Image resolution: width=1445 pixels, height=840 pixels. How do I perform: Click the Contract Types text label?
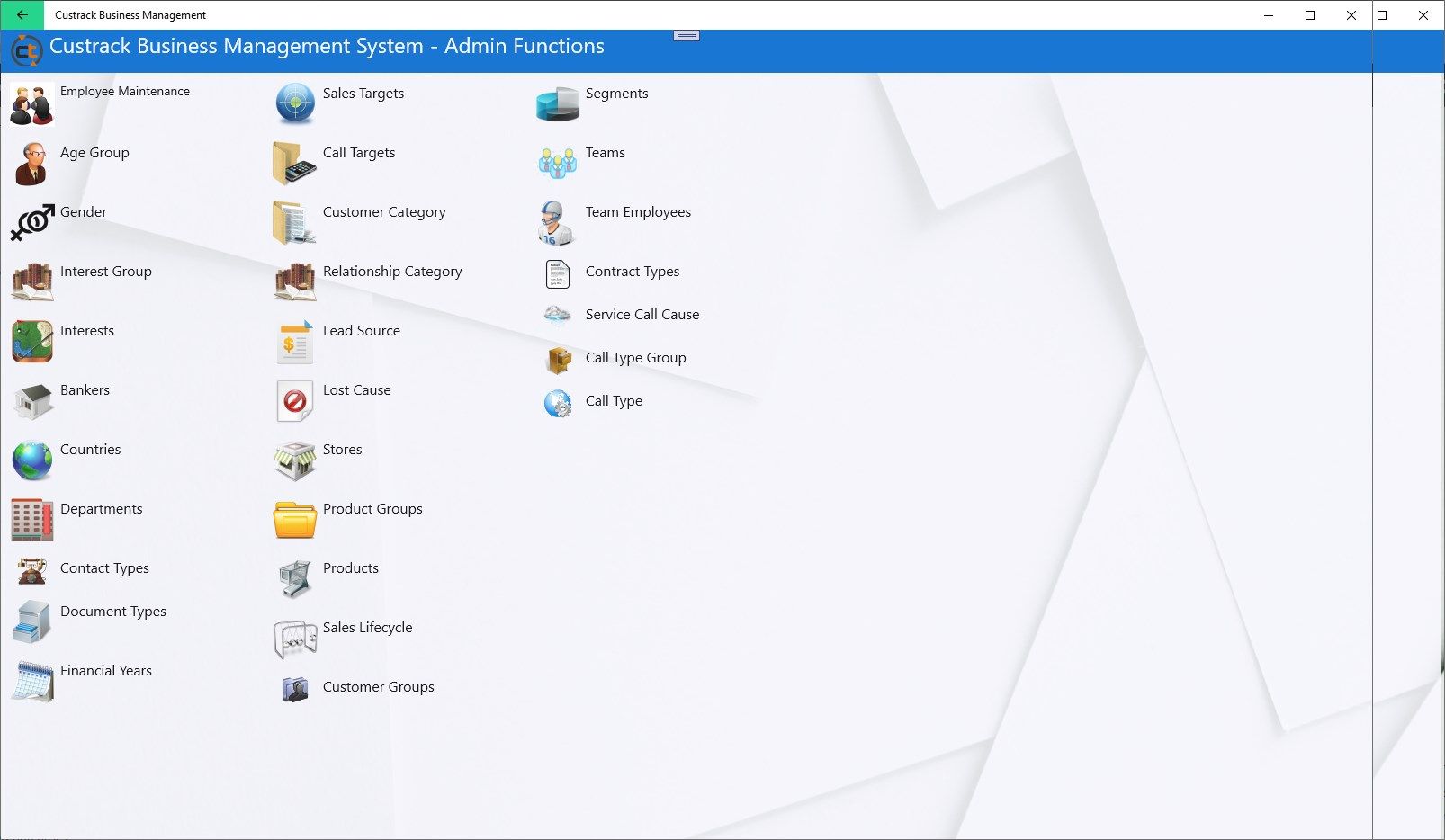(x=633, y=272)
